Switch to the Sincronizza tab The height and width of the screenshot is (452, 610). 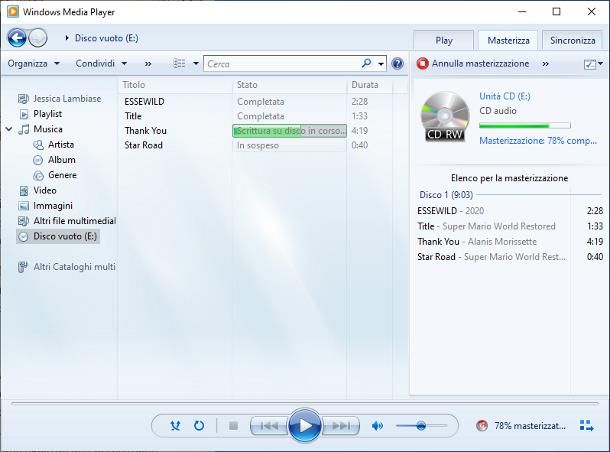tap(572, 40)
